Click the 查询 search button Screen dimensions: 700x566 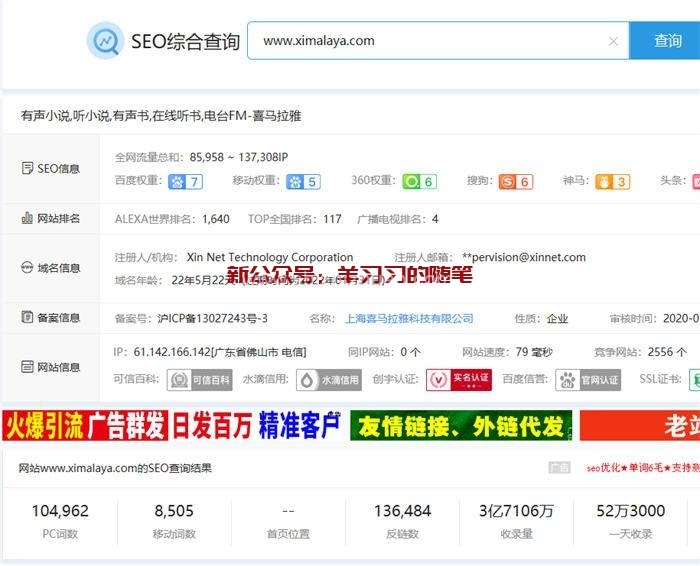[667, 41]
